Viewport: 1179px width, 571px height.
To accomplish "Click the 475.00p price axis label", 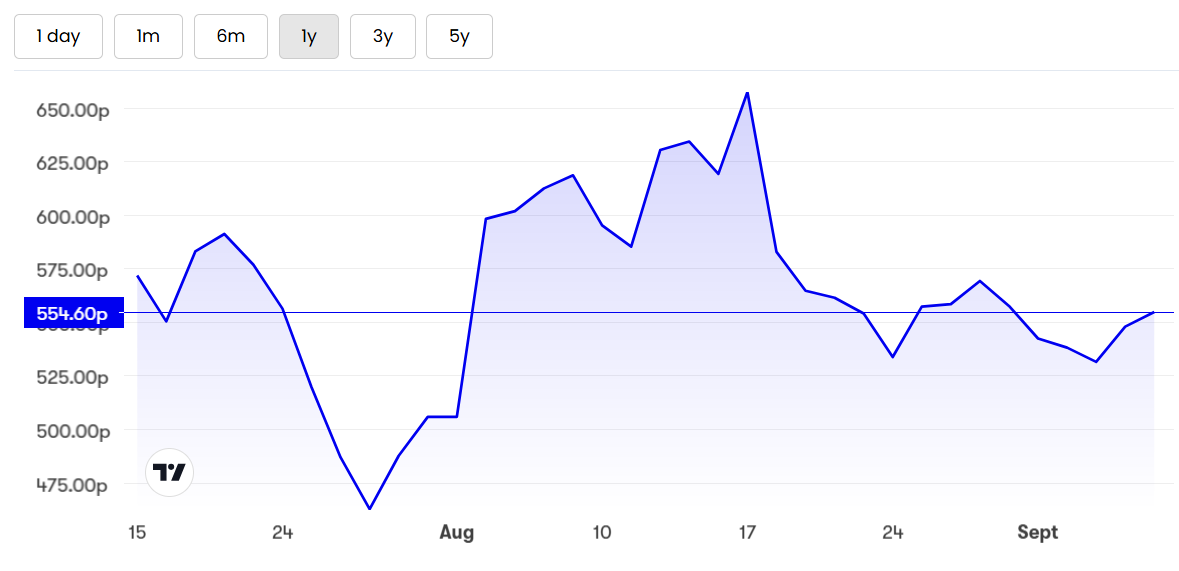I will pos(73,485).
